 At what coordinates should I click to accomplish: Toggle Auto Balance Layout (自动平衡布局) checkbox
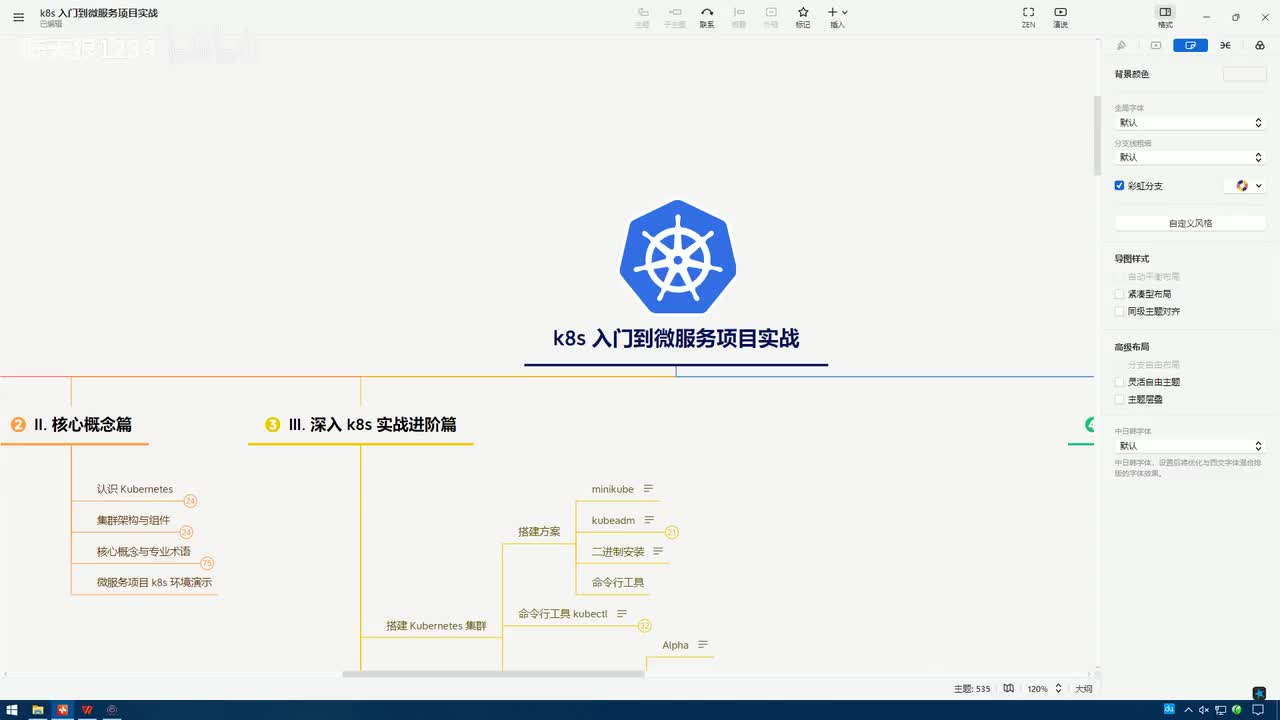click(x=1119, y=276)
